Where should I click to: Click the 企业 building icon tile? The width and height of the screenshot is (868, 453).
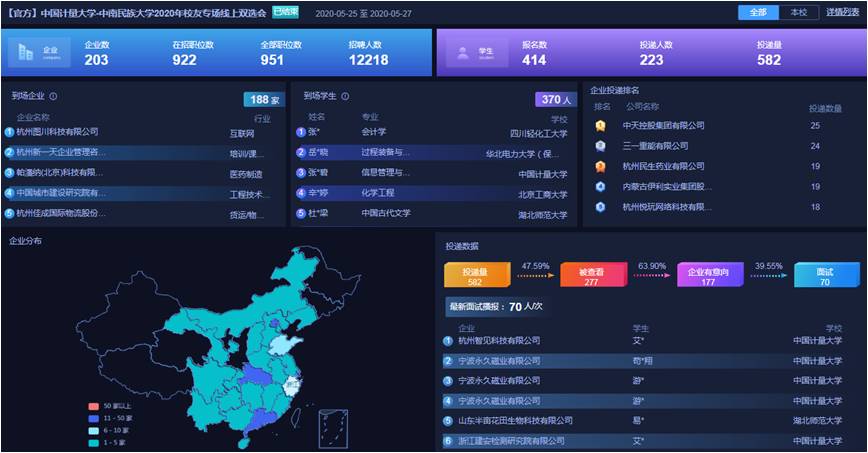39,53
